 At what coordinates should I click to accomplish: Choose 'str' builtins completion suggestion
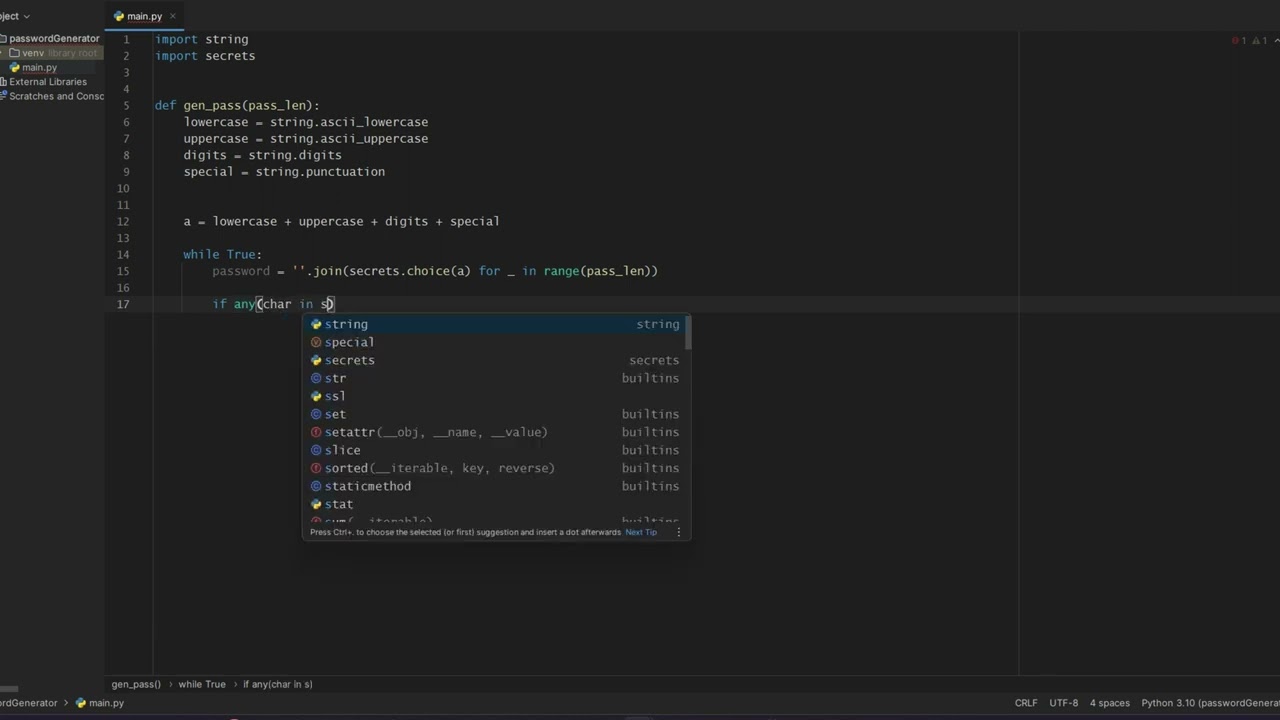tap(495, 378)
